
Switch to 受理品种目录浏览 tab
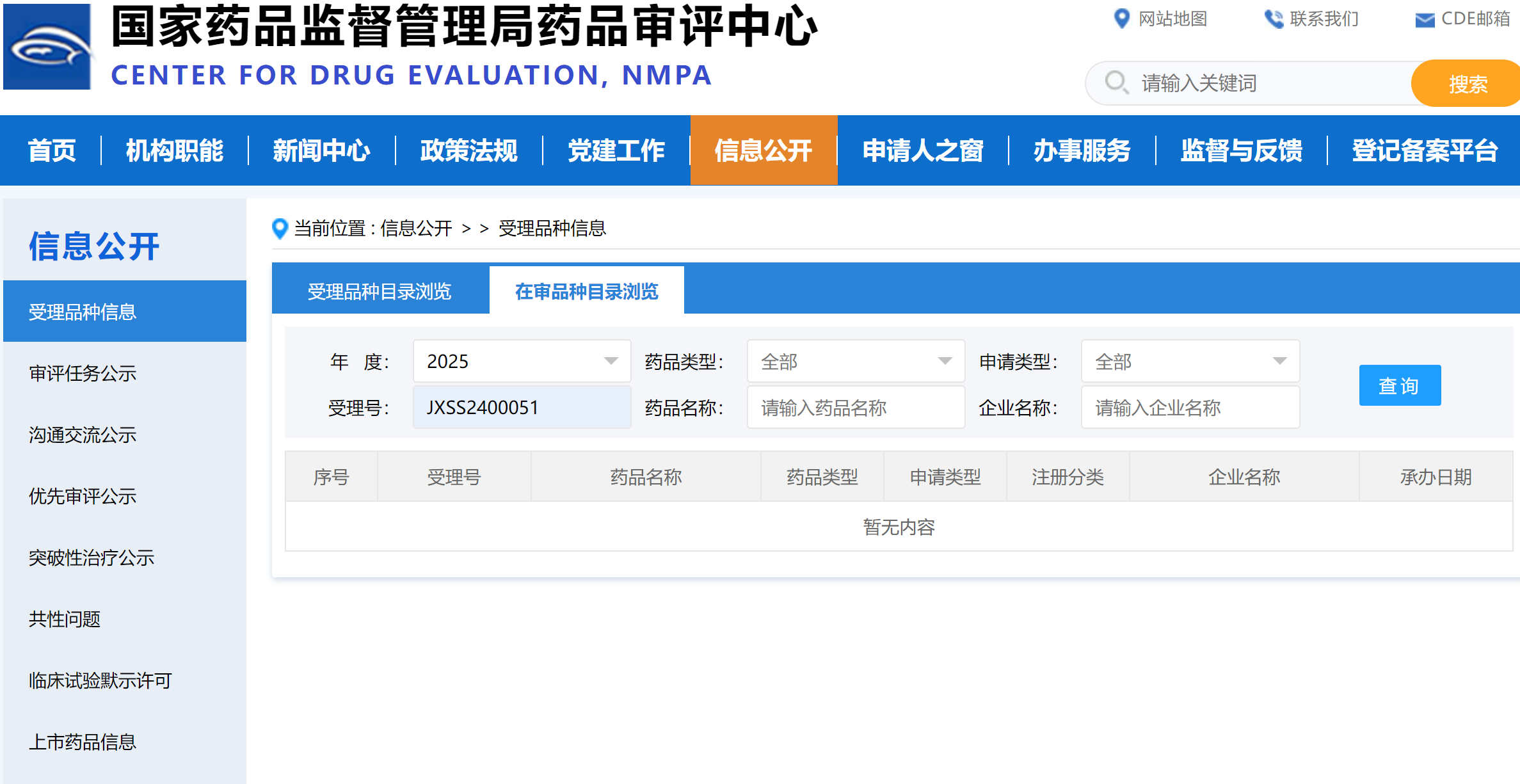[x=380, y=291]
